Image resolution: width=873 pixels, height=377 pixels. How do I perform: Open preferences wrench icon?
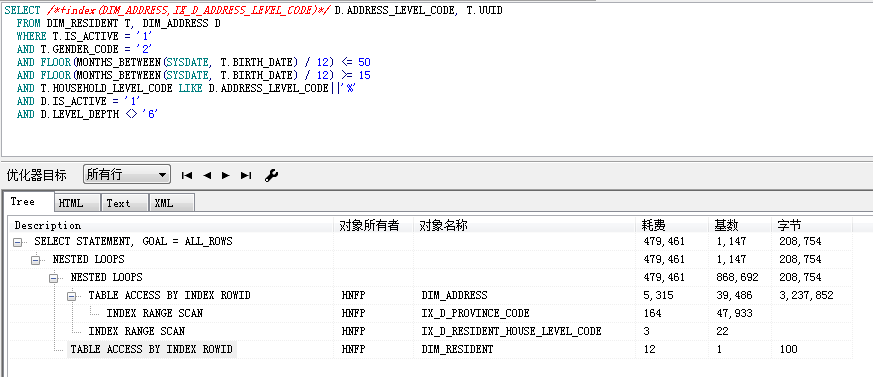[271, 175]
